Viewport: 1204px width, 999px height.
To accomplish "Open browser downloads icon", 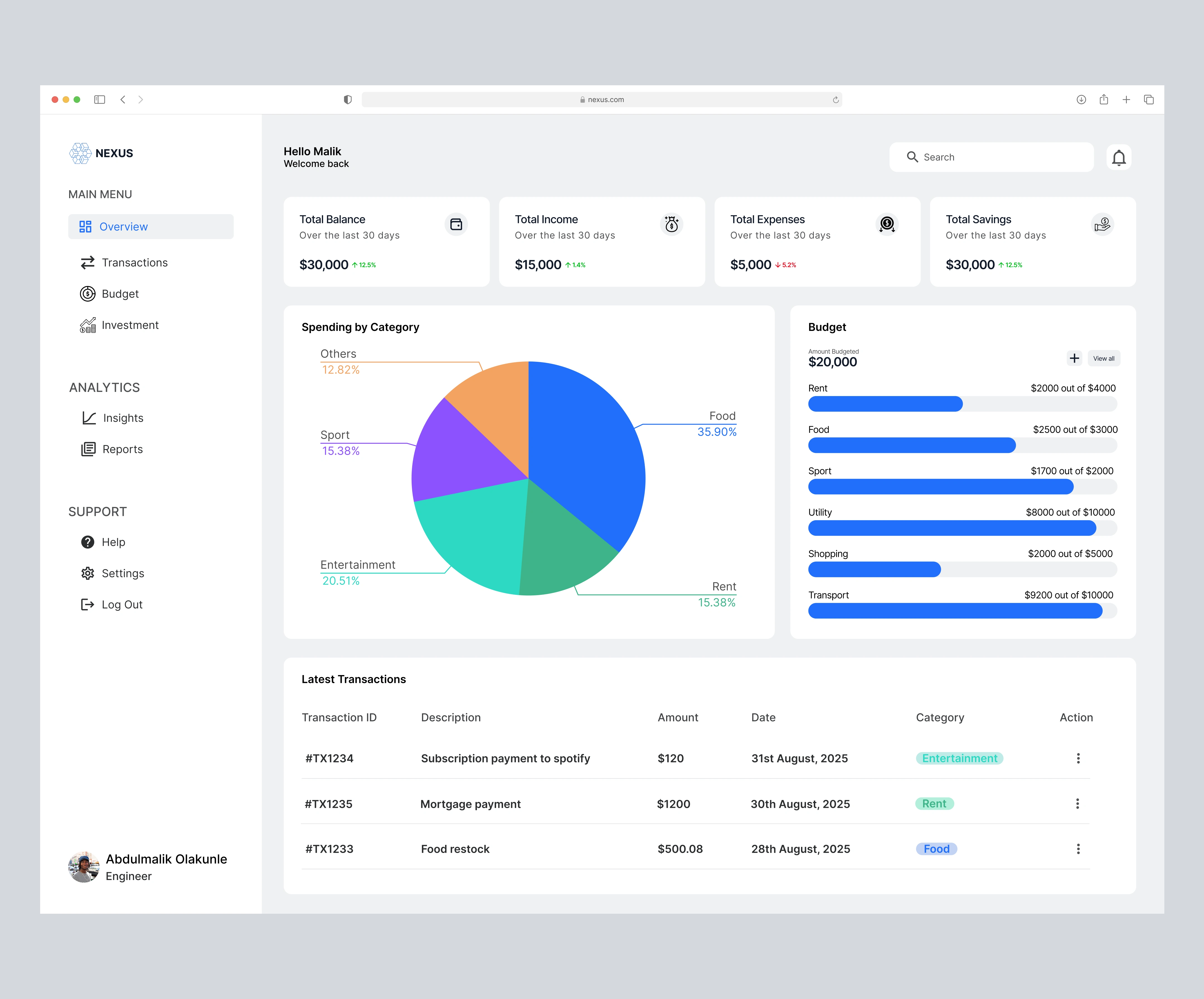I will (x=1081, y=100).
